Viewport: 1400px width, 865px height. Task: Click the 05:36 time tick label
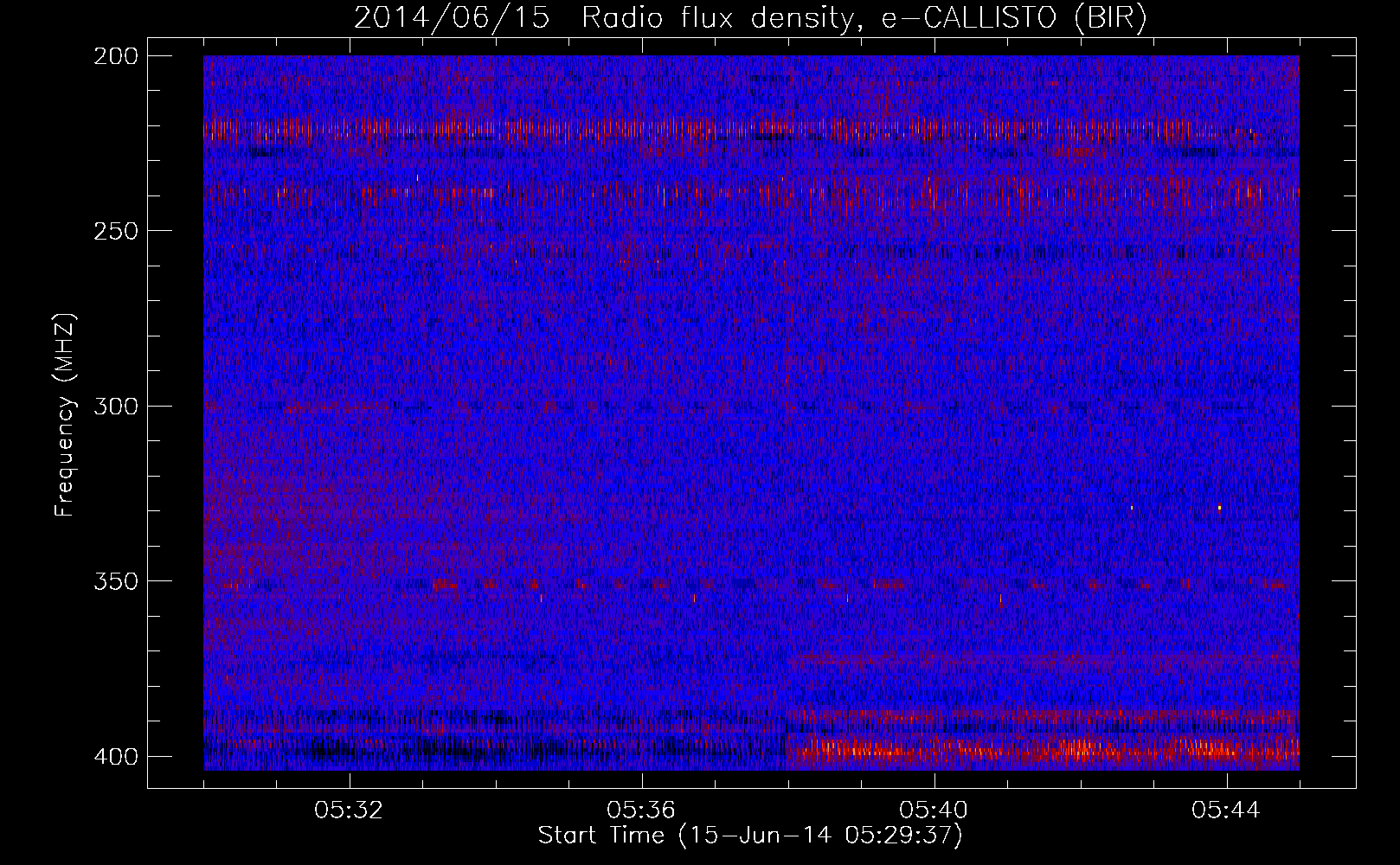[x=641, y=811]
